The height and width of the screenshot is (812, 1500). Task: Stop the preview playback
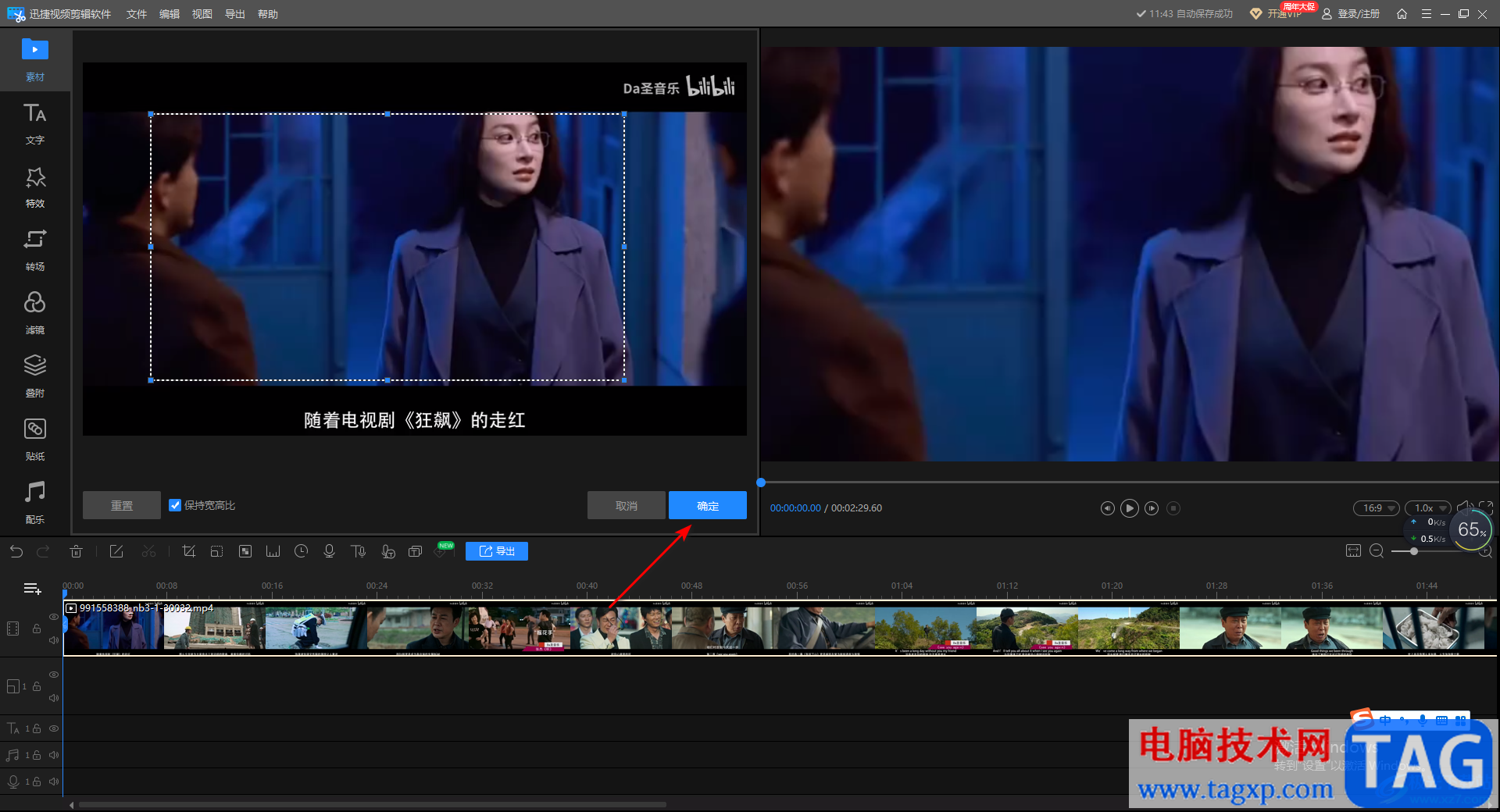1173,508
